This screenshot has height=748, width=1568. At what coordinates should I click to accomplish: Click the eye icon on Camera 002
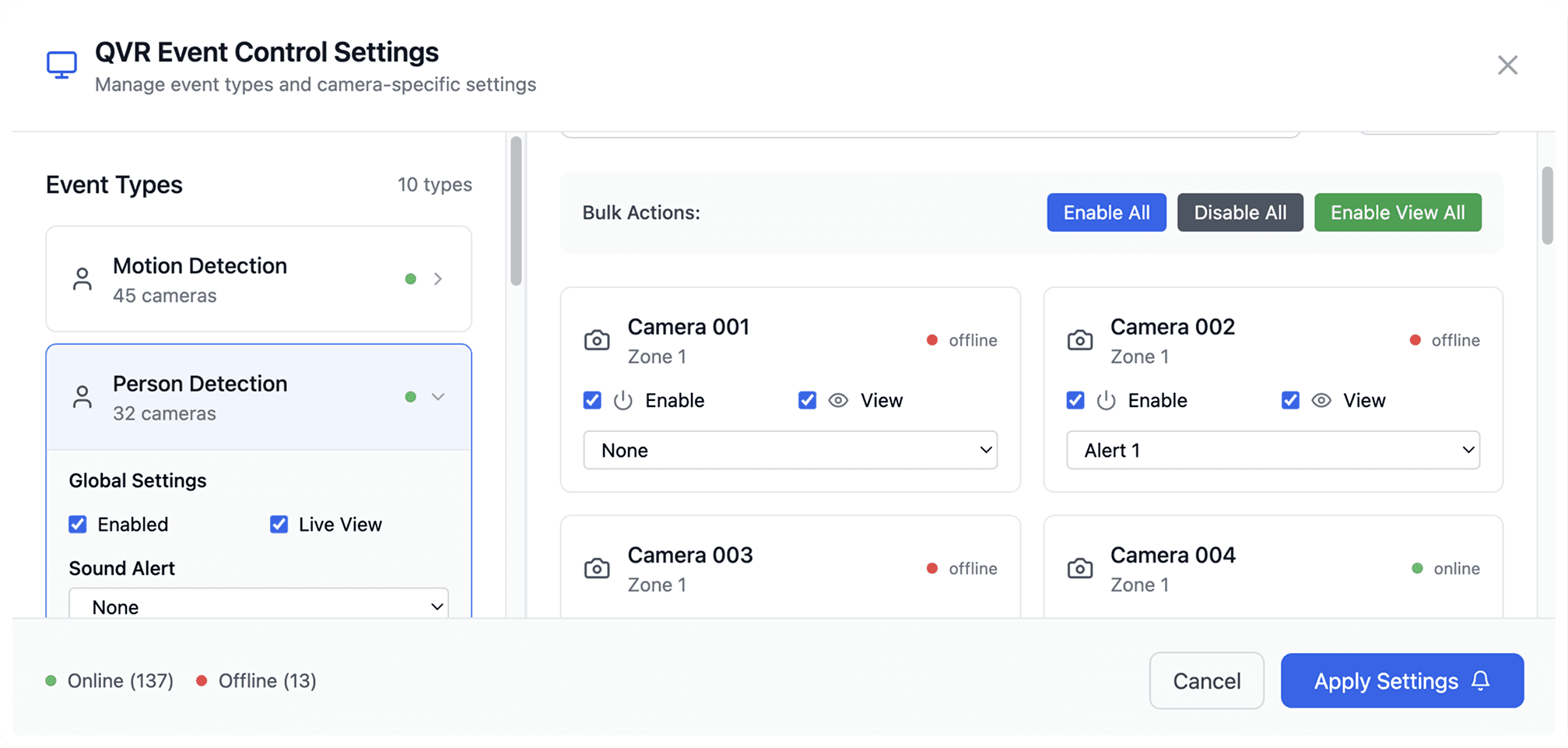click(1321, 401)
